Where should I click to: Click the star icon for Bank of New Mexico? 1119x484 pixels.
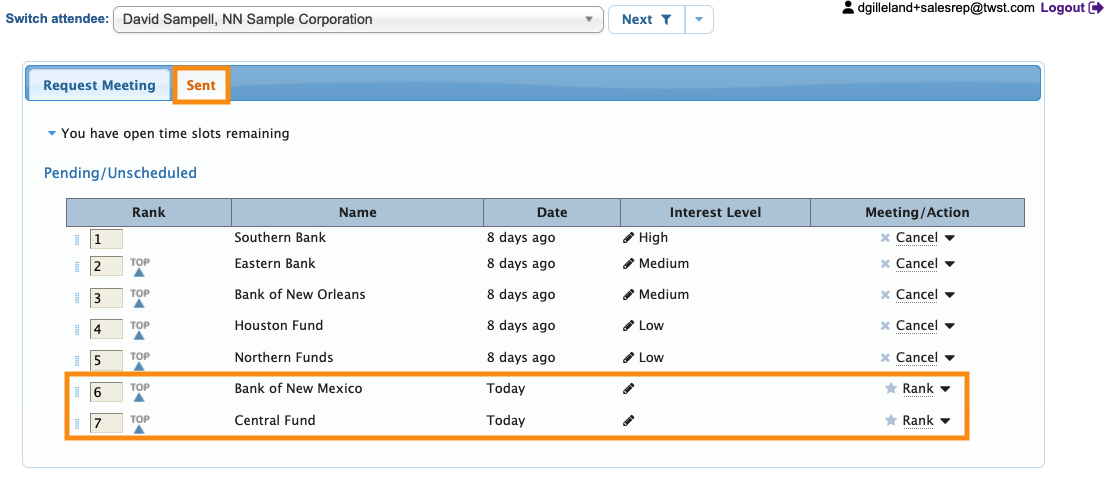pyautogui.click(x=891, y=389)
